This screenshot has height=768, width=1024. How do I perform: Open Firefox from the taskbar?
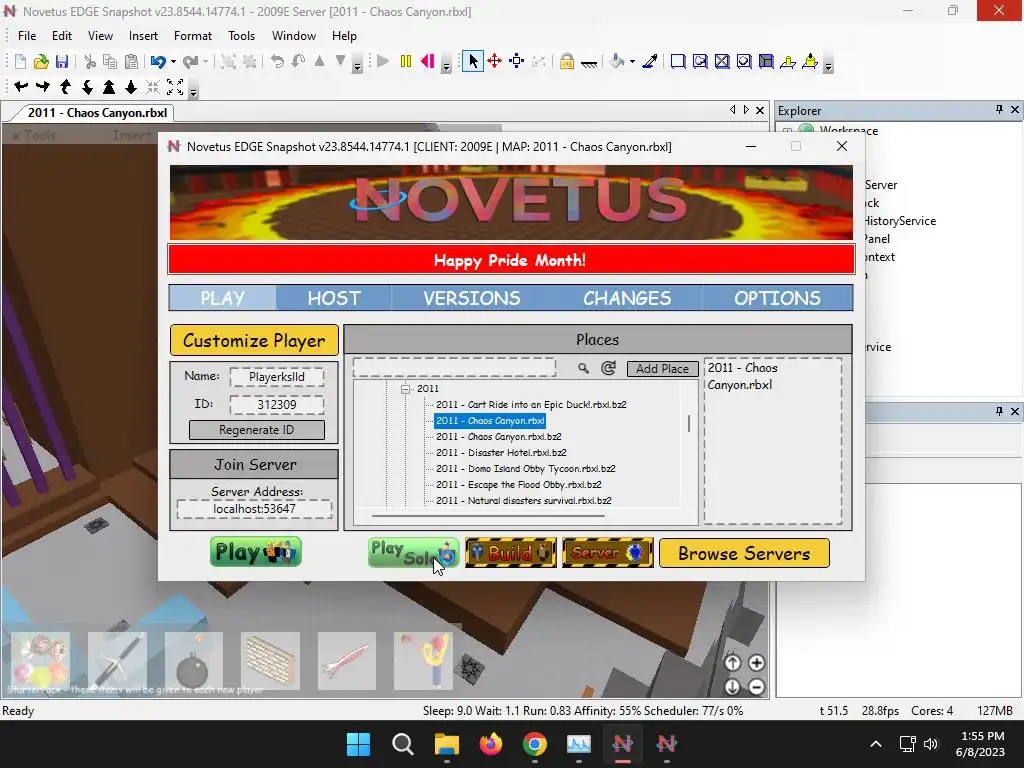491,744
